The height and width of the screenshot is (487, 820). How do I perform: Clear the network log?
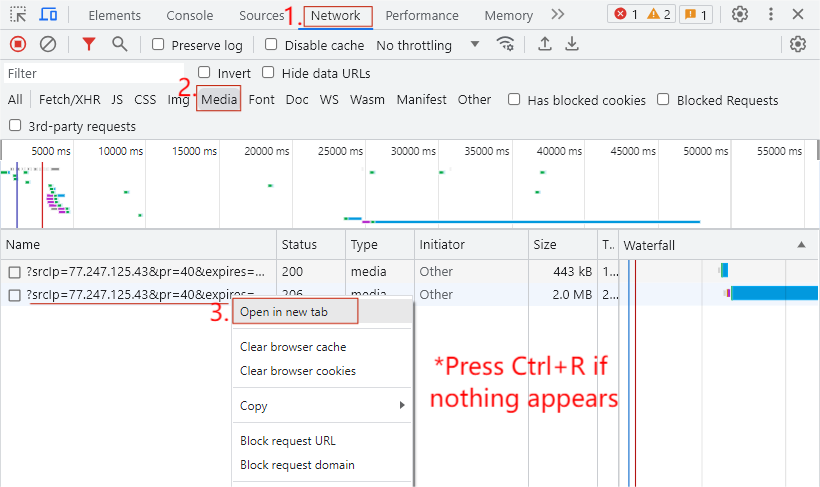point(48,44)
